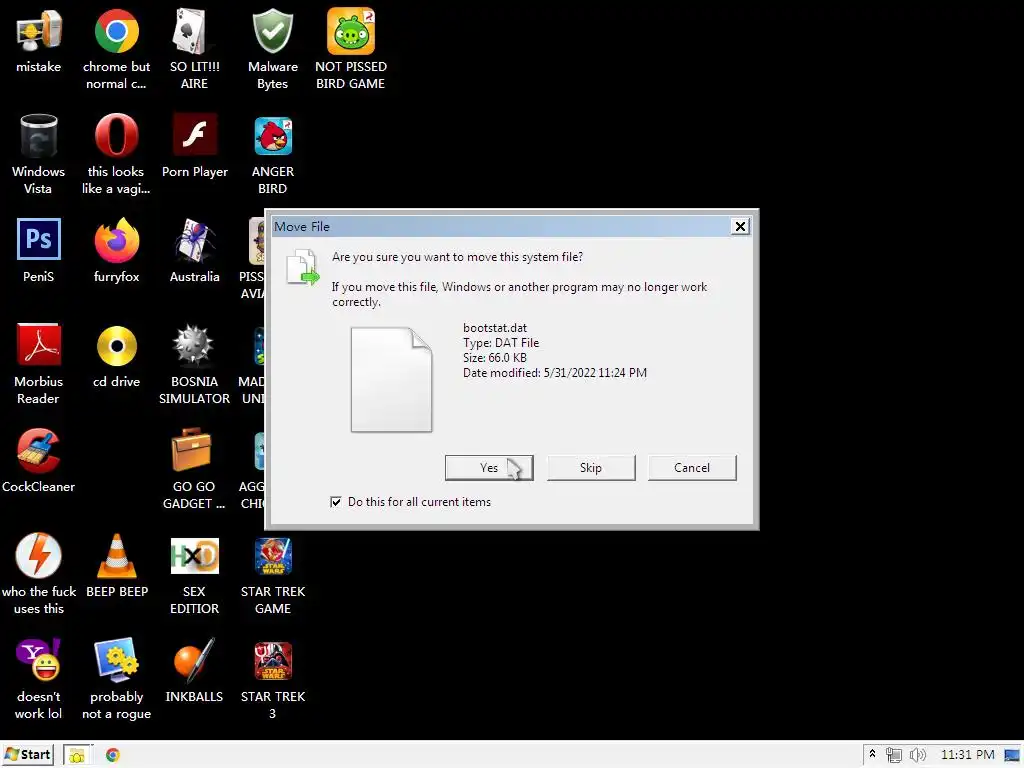Viewport: 1024px width, 768px height.
Task: Click the bootstat.dat file thumbnail
Action: [391, 379]
